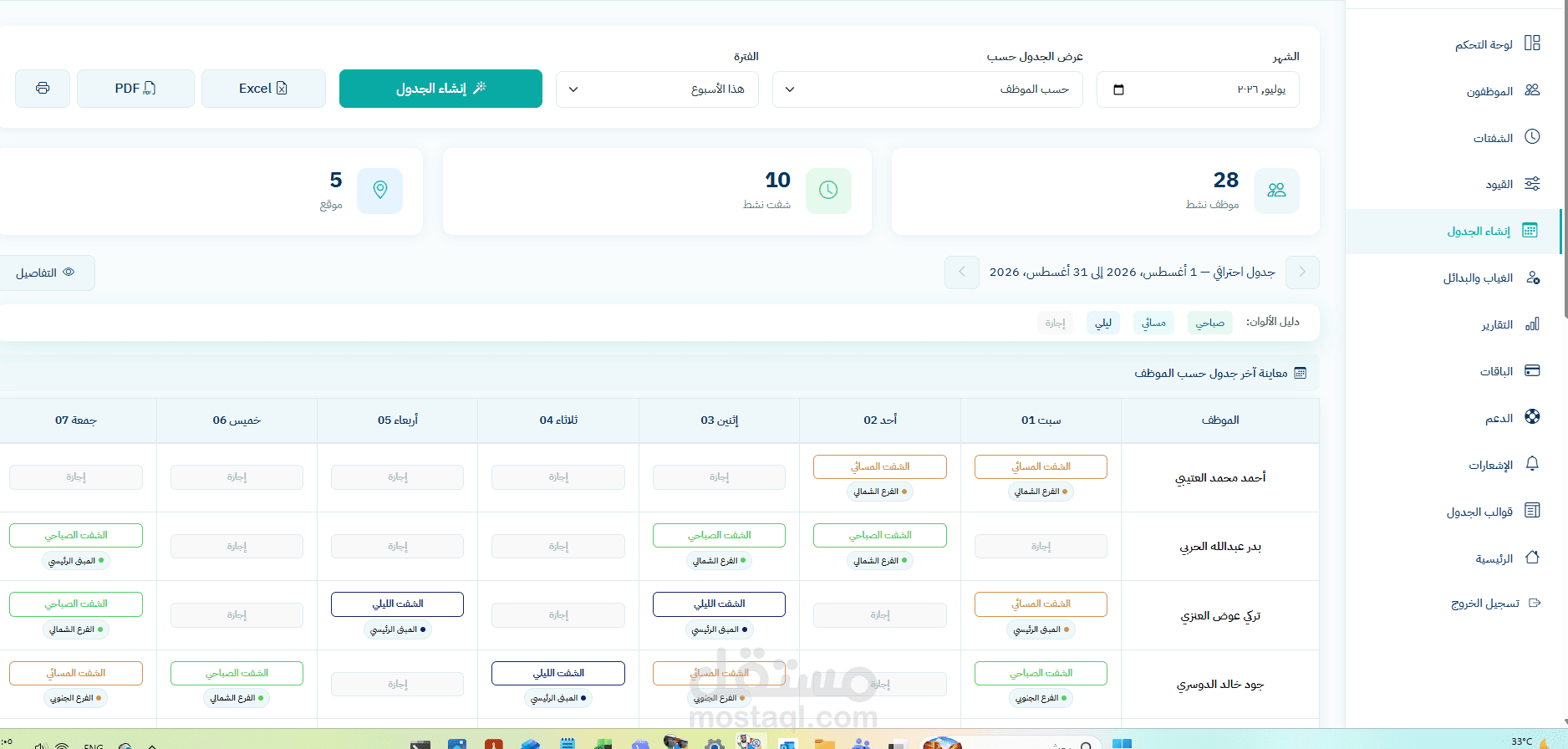Click the calendar icon in month field

1118,89
